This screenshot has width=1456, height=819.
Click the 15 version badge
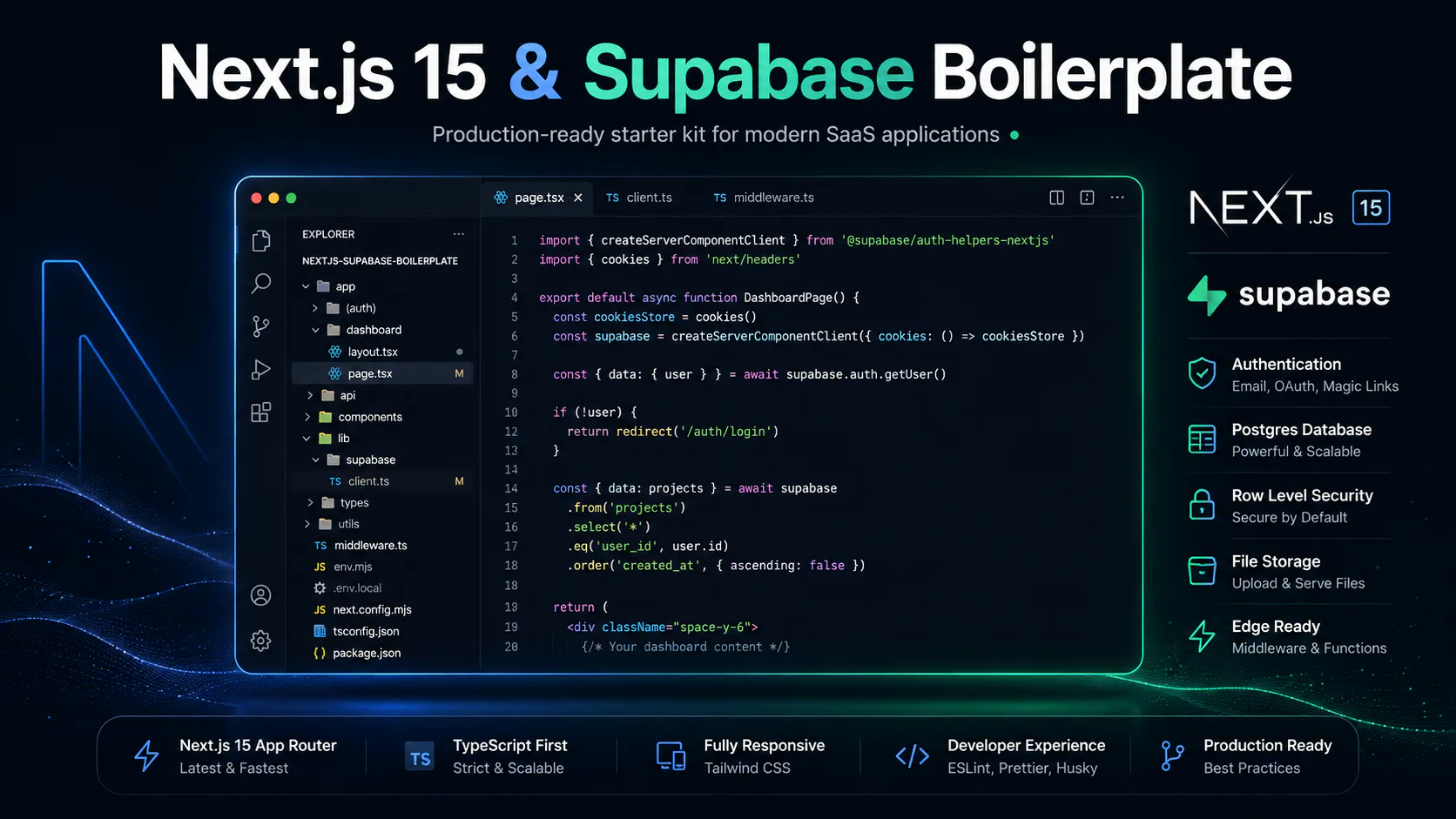1371,208
